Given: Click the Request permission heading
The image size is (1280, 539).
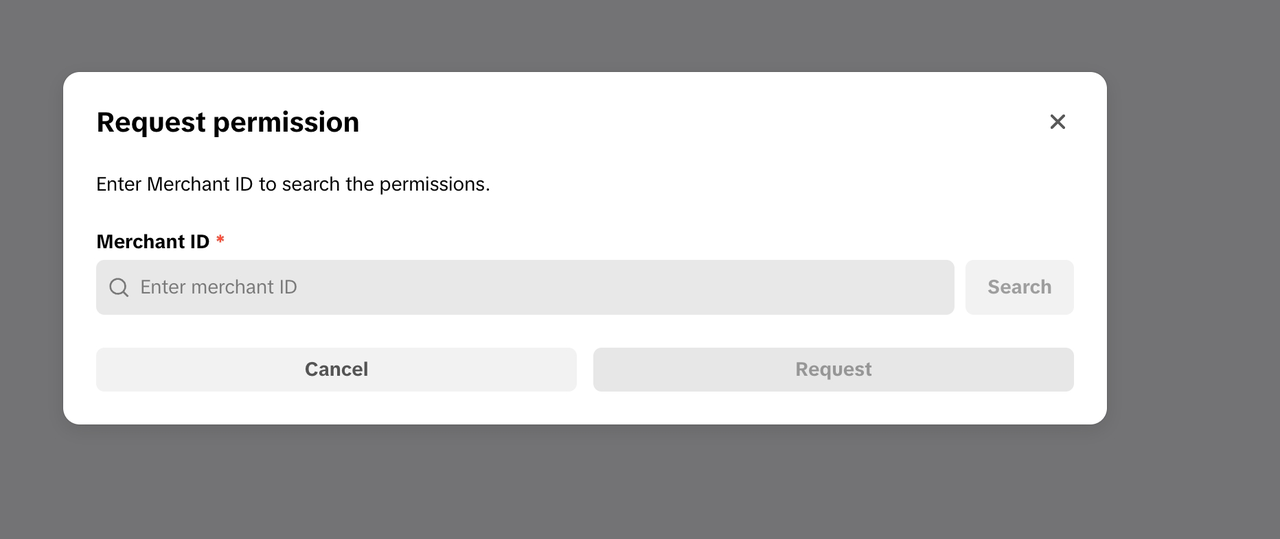Looking at the screenshot, I should 228,122.
